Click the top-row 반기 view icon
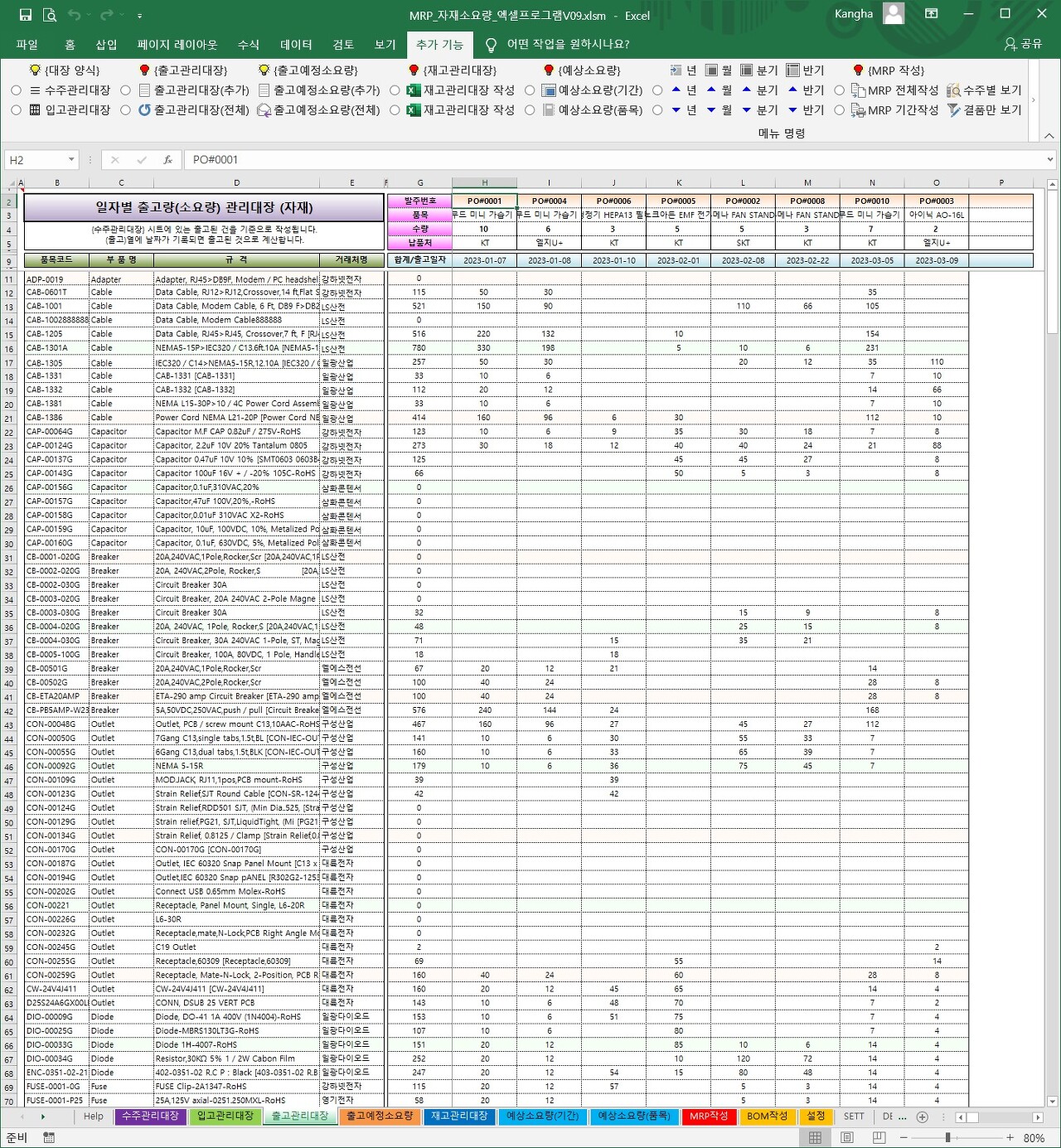 792,70
